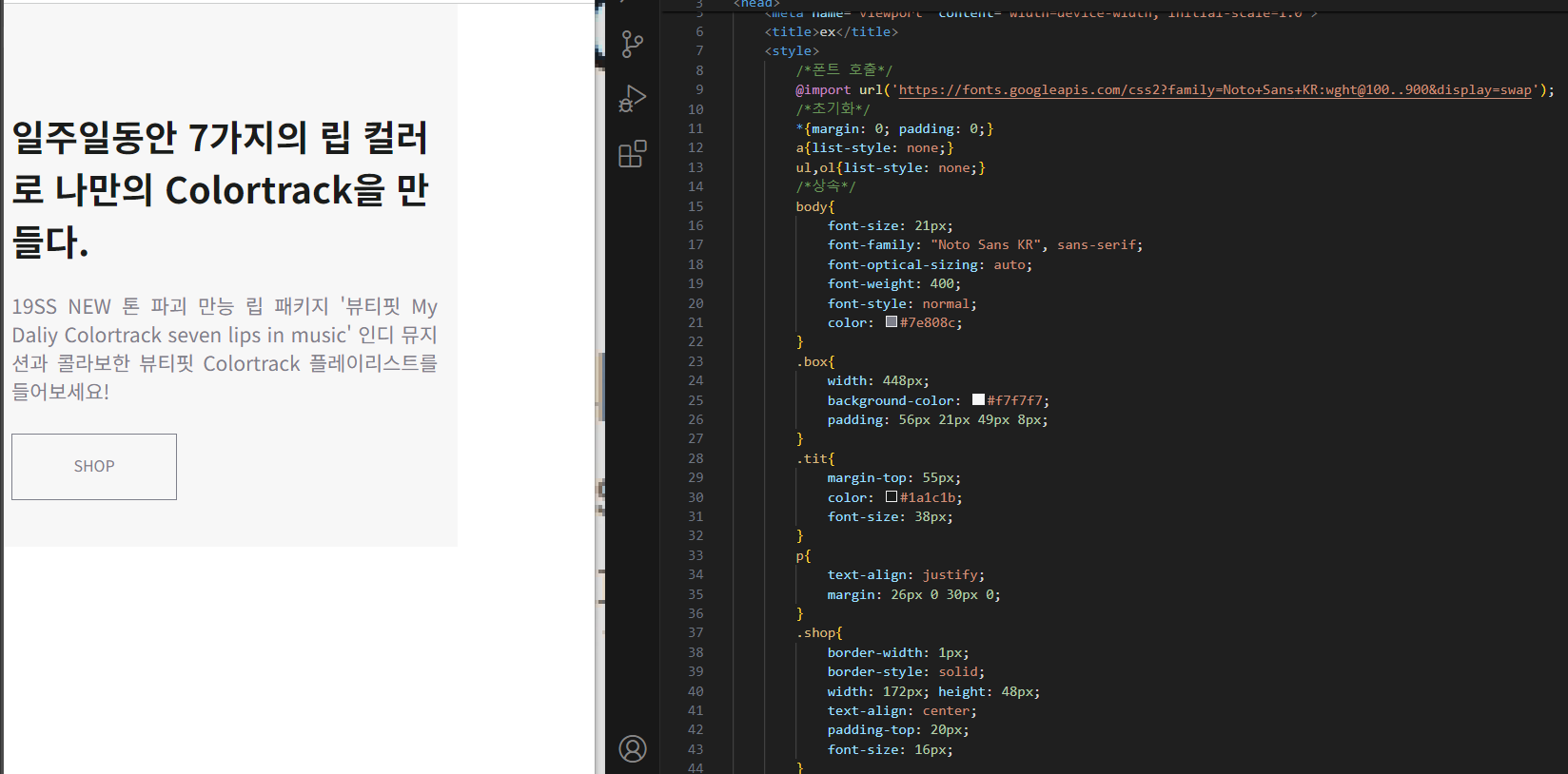Click the '<title>ex</title>' line
This screenshot has width=1568, height=774.
pyautogui.click(x=832, y=32)
